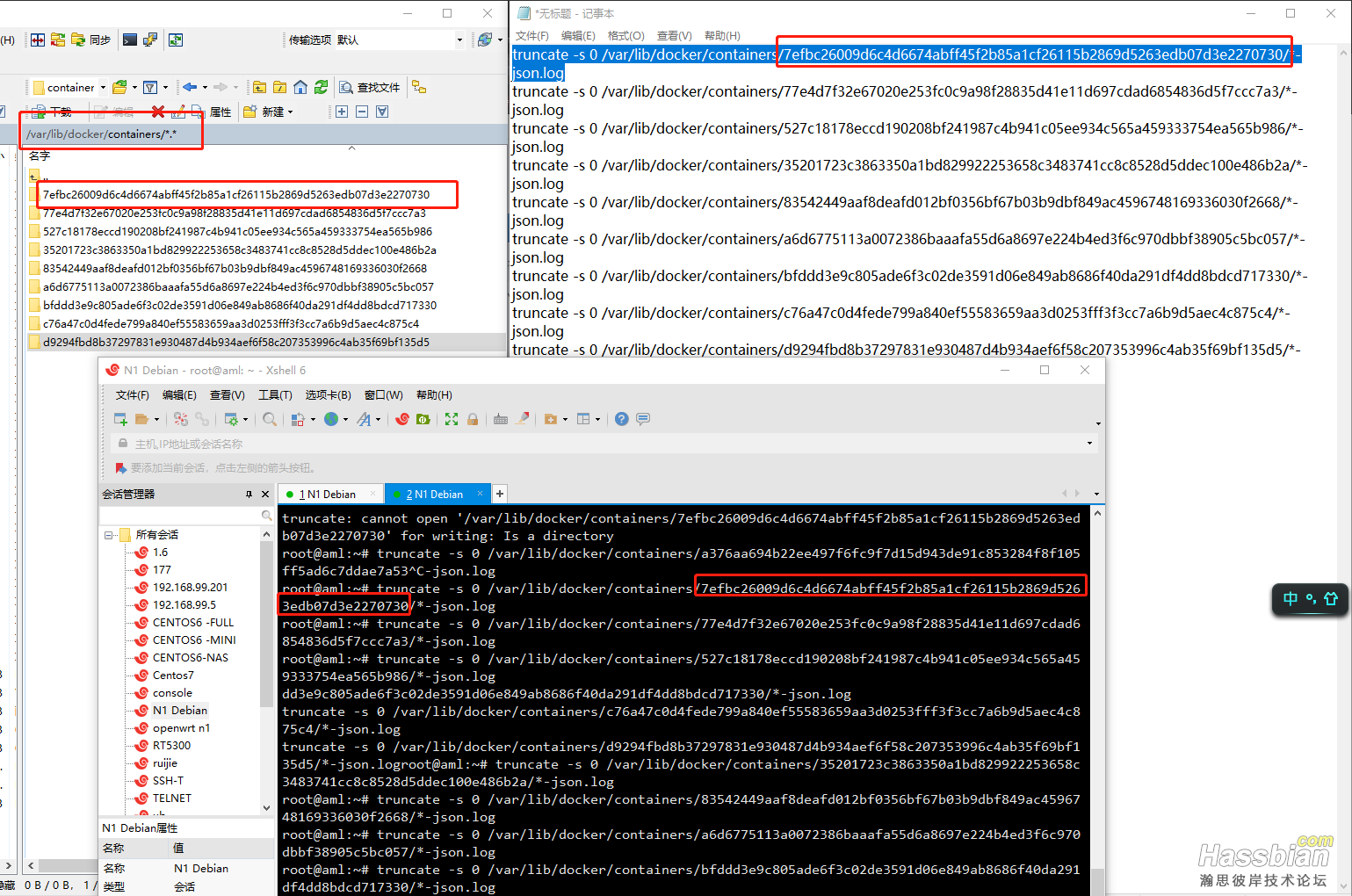This screenshot has width=1352, height=896.
Task: Switch to tab 1 N1 Debian
Action: [330, 494]
